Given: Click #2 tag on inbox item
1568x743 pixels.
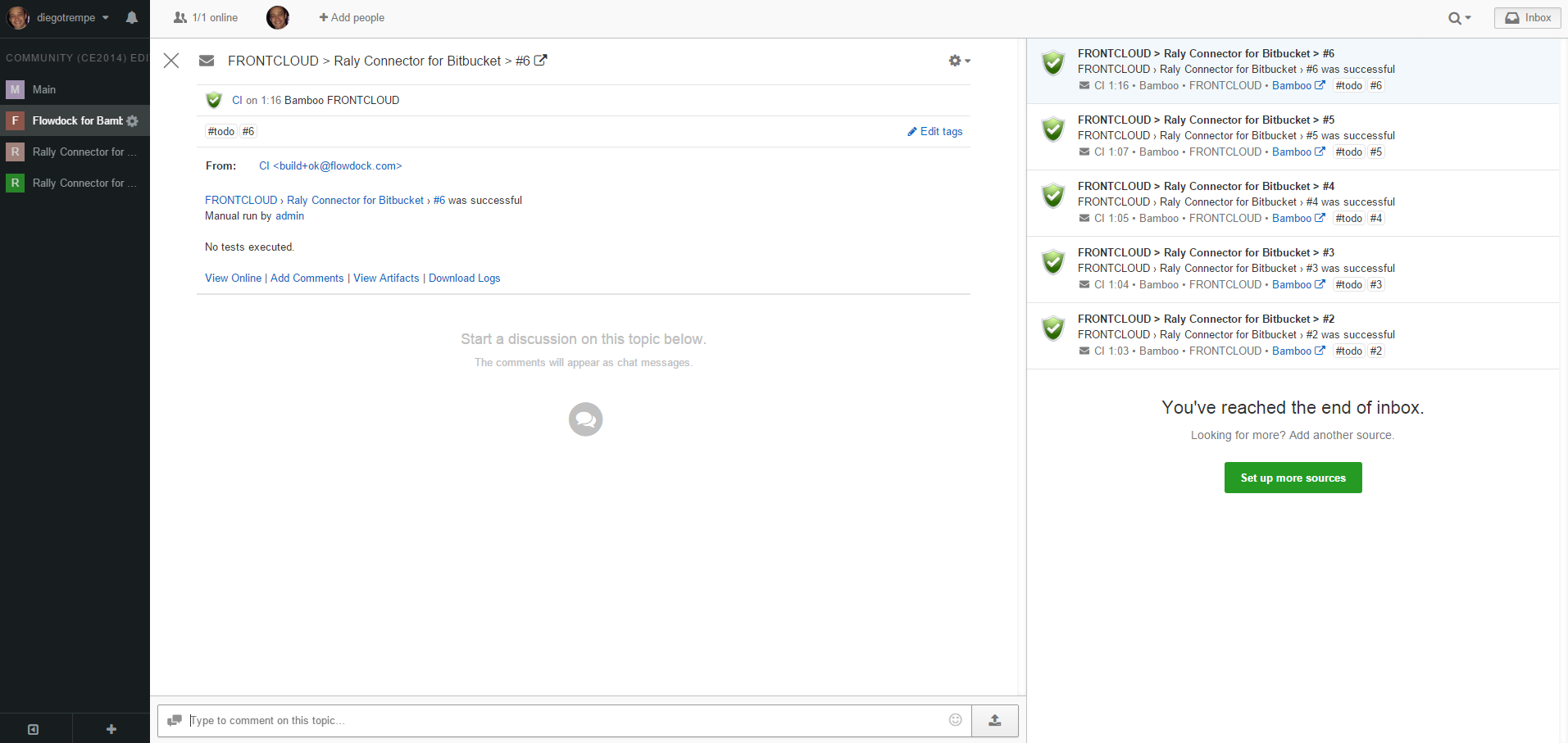Looking at the screenshot, I should (1376, 351).
